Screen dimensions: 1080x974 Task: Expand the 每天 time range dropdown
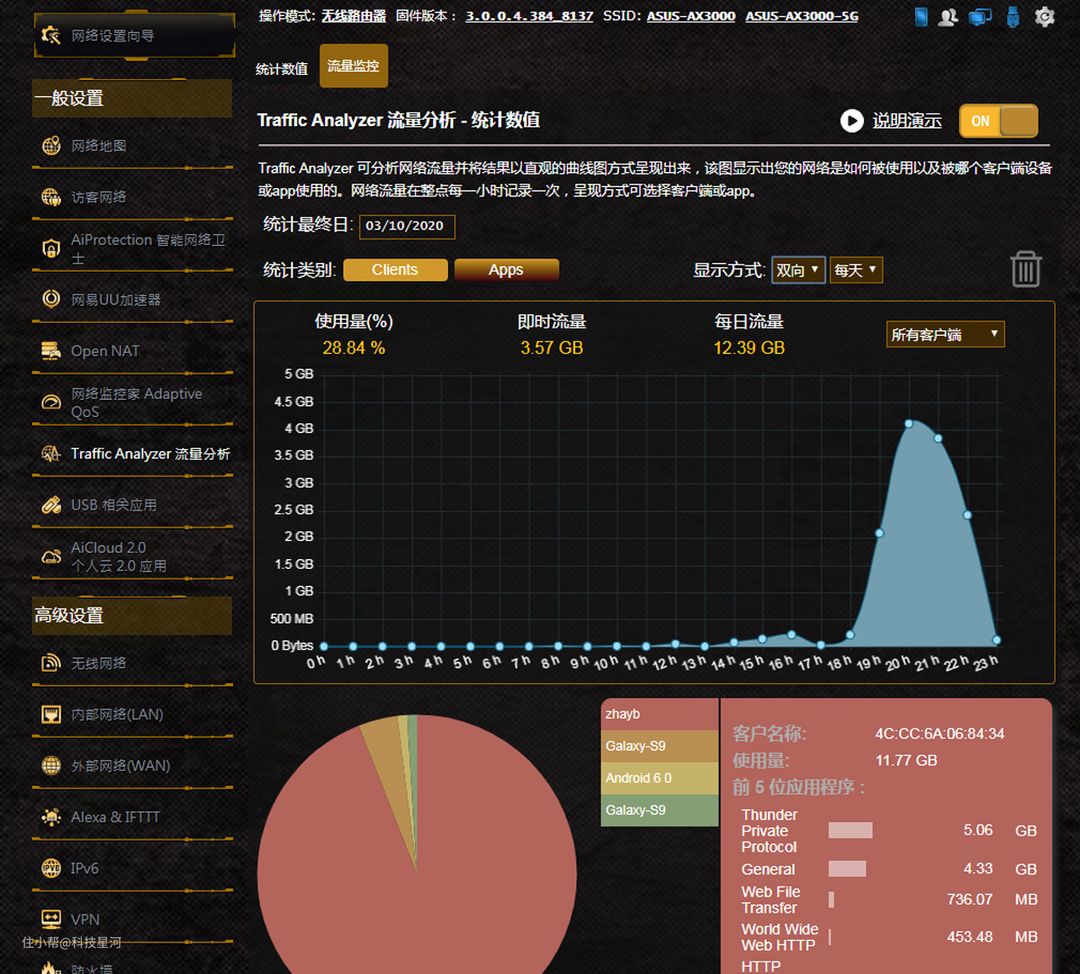(x=856, y=270)
